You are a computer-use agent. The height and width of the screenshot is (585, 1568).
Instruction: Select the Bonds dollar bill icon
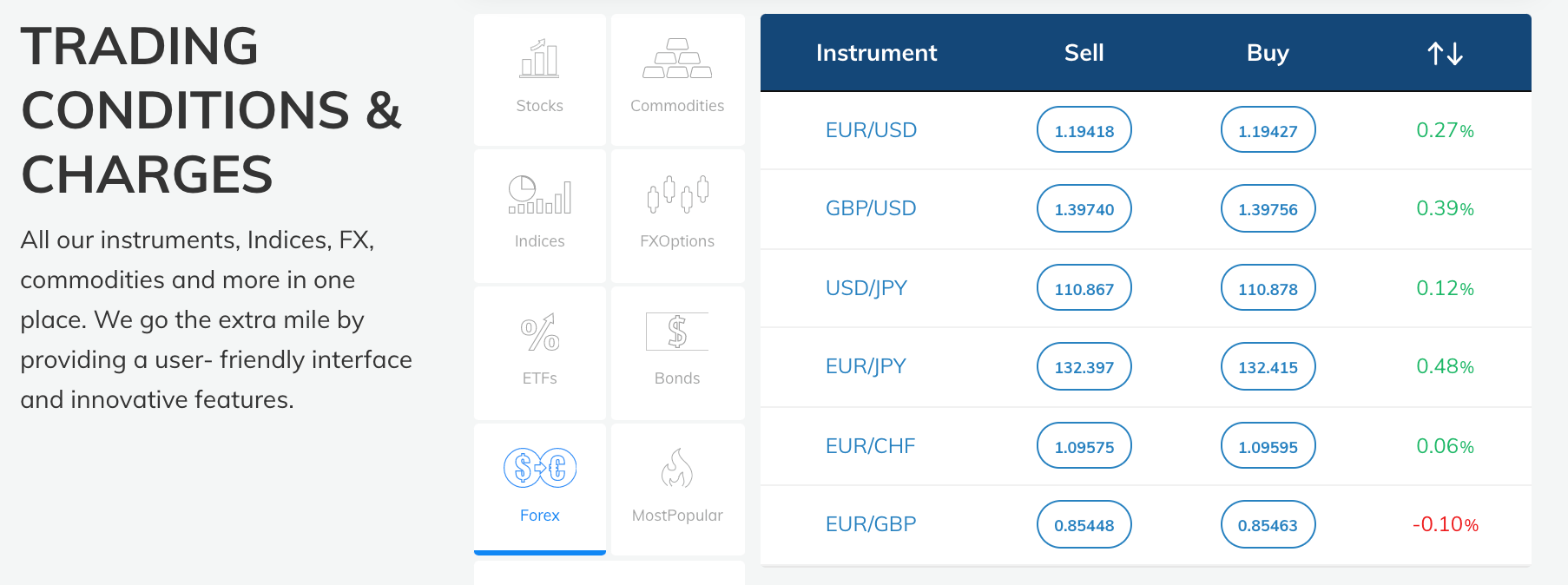(677, 332)
